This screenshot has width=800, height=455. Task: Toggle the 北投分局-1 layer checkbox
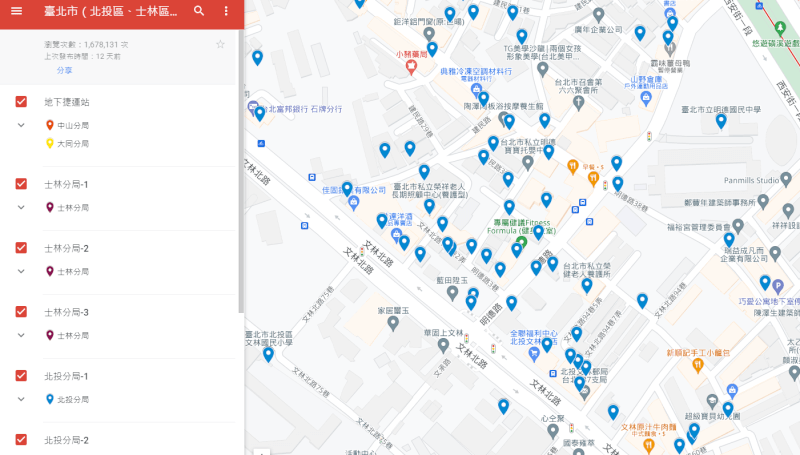[21, 376]
